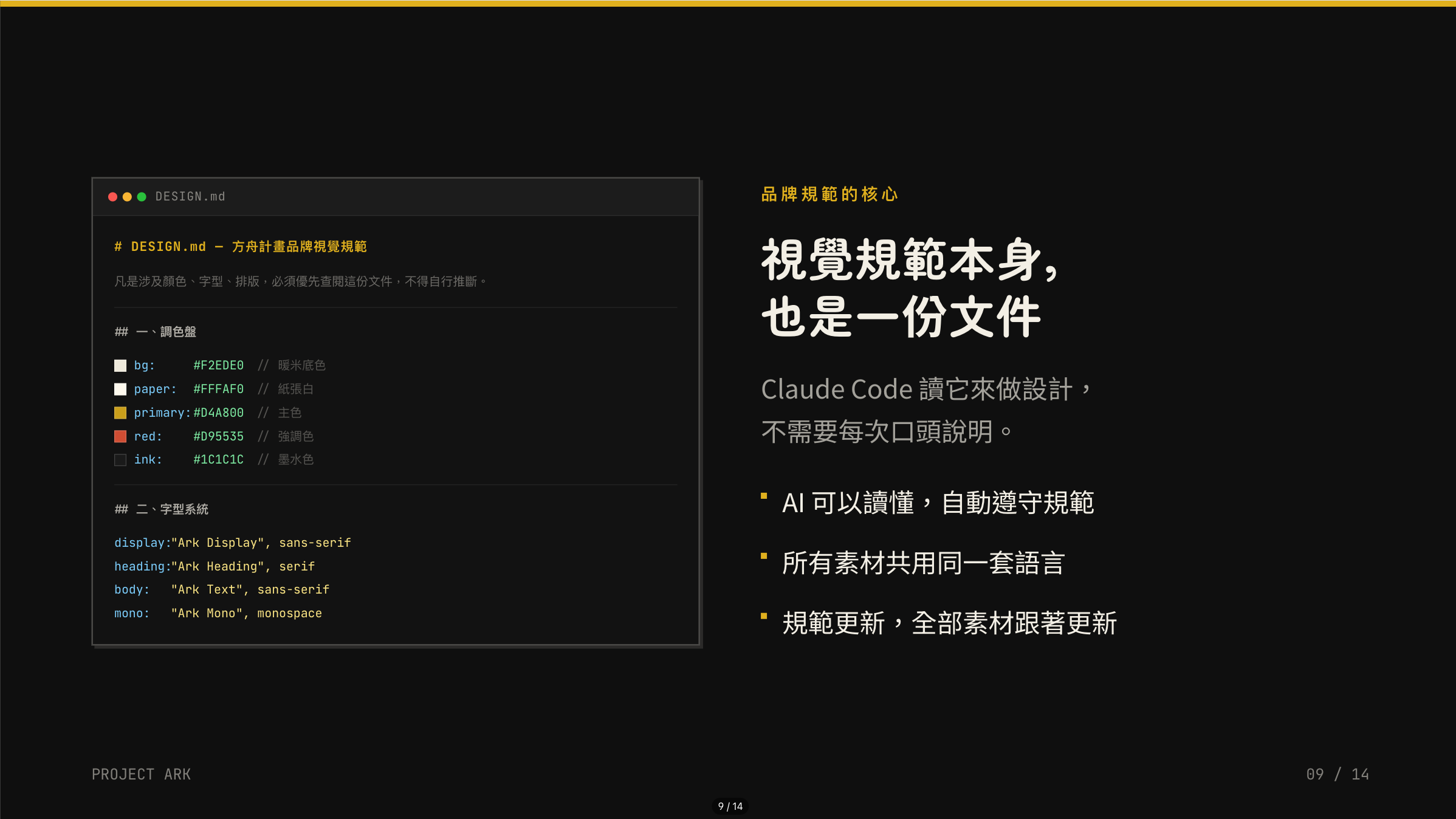Click the green maximize dot in DESIGN.md window
The height and width of the screenshot is (819, 1456).
pyautogui.click(x=142, y=197)
